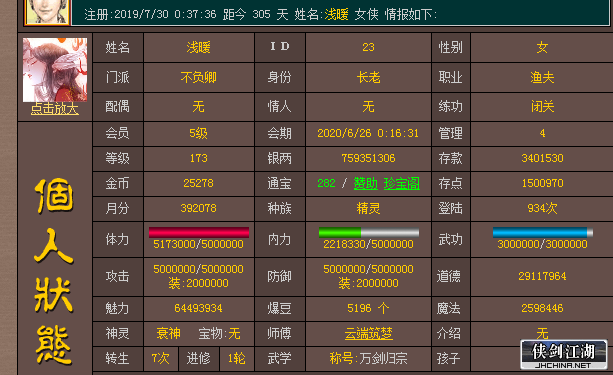
Task: Click the charm value 64493934
Action: 199,309
